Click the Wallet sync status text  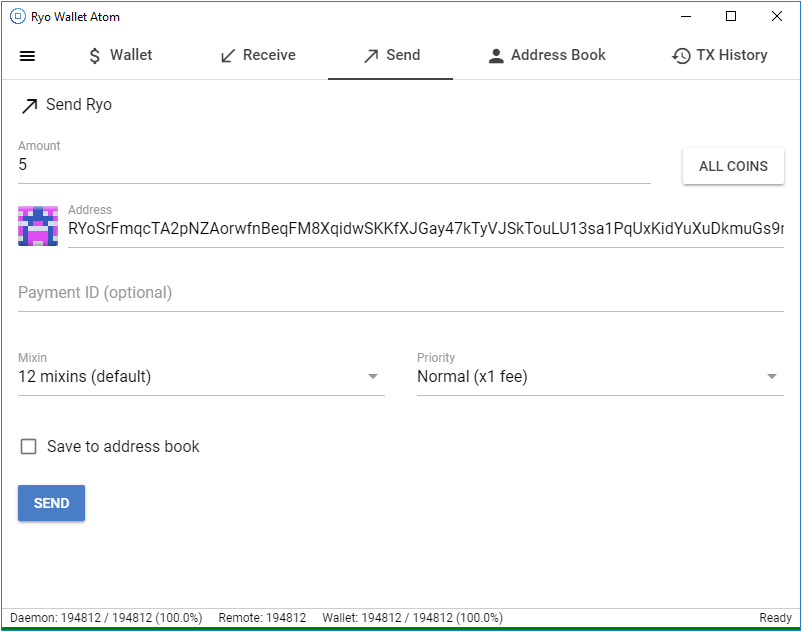412,618
